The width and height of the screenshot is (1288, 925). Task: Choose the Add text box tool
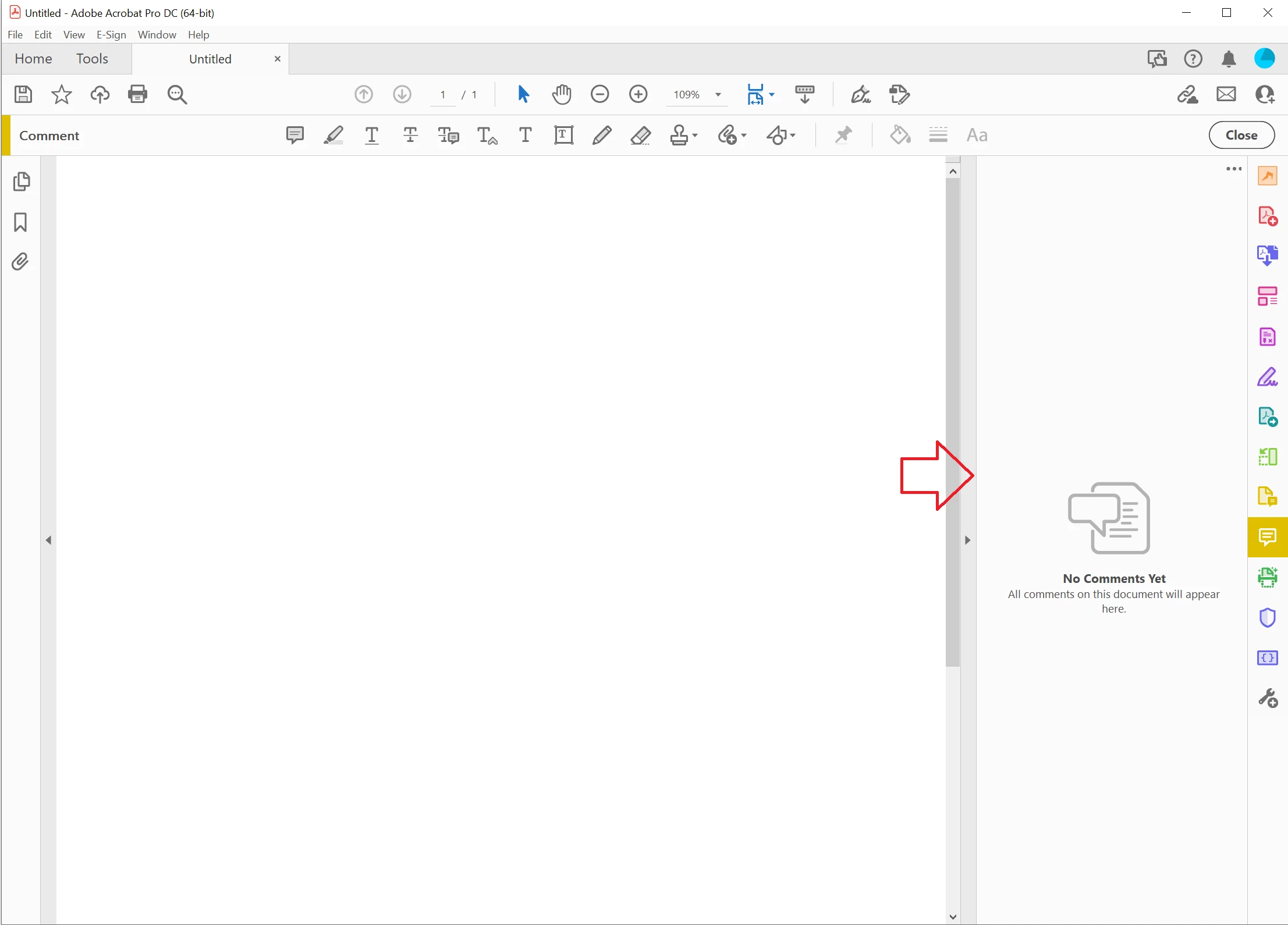[563, 135]
